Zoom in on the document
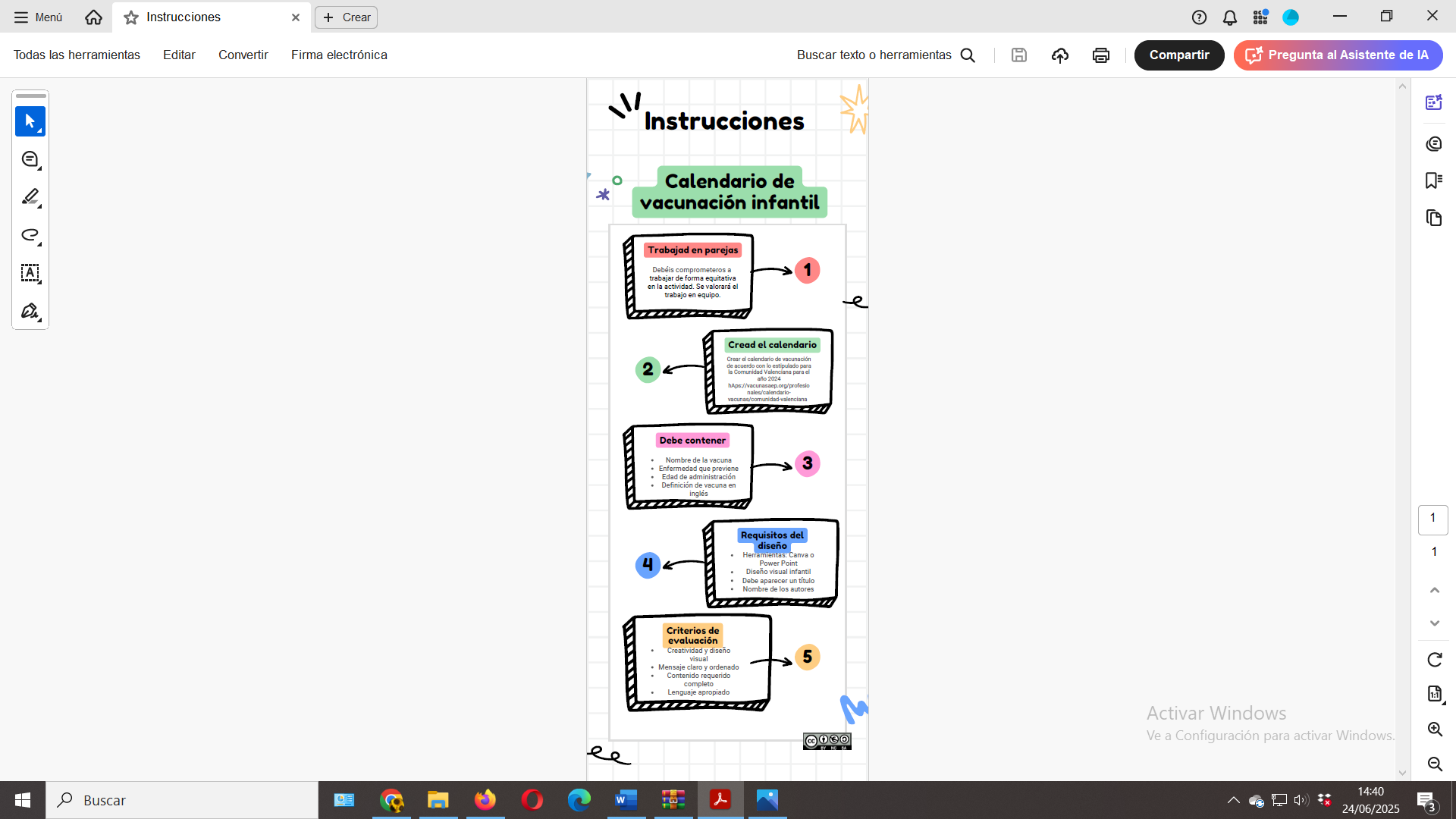The height and width of the screenshot is (819, 1456). pyautogui.click(x=1434, y=729)
